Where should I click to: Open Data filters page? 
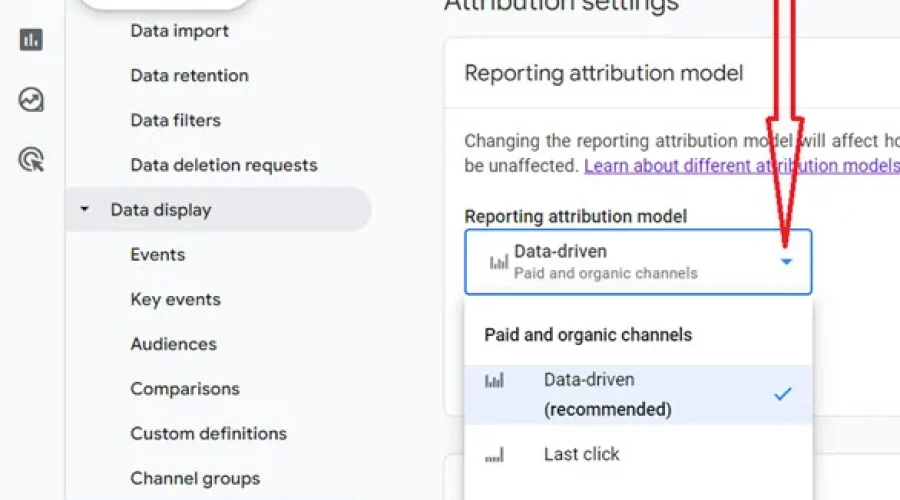176,120
